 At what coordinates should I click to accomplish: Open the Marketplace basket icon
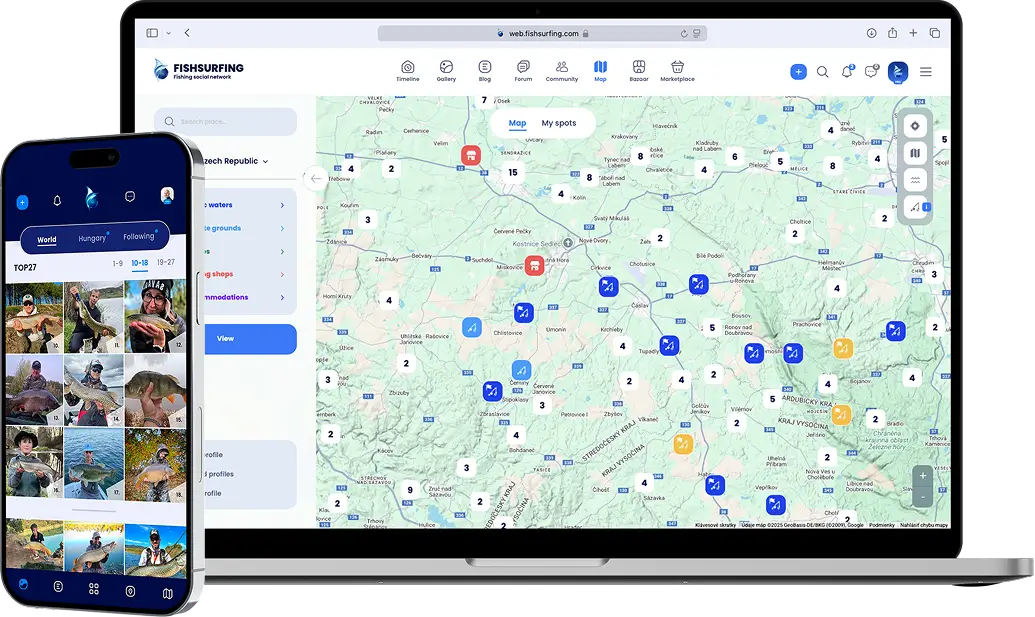(x=677, y=67)
